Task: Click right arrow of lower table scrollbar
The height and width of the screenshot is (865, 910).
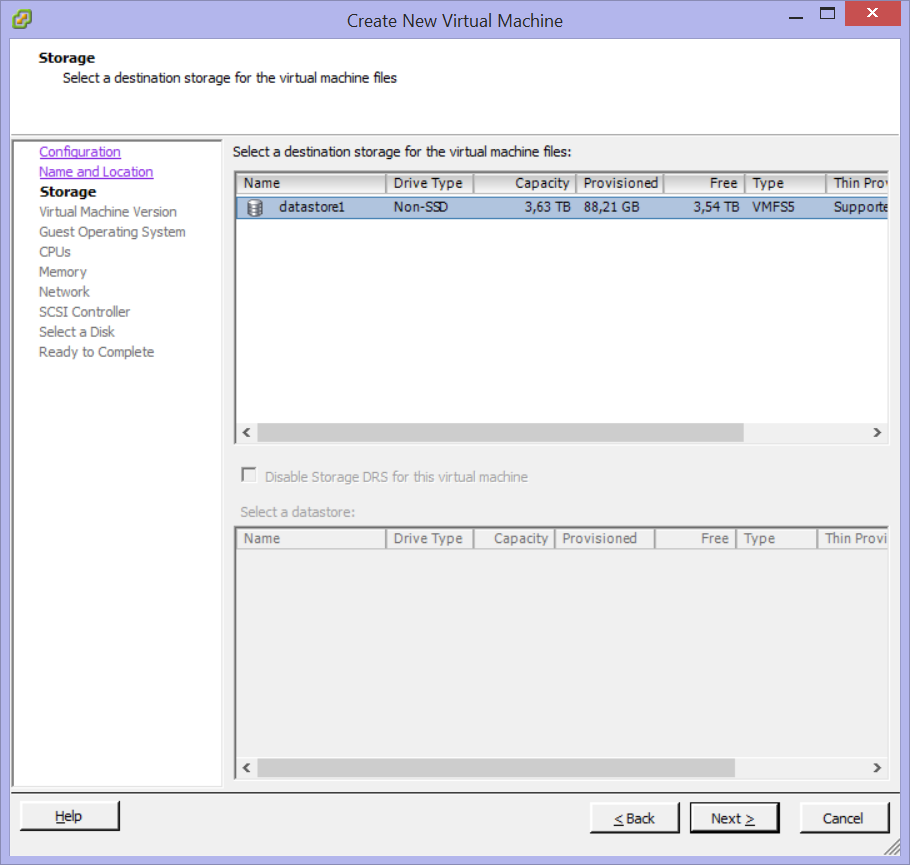Action: coord(877,767)
